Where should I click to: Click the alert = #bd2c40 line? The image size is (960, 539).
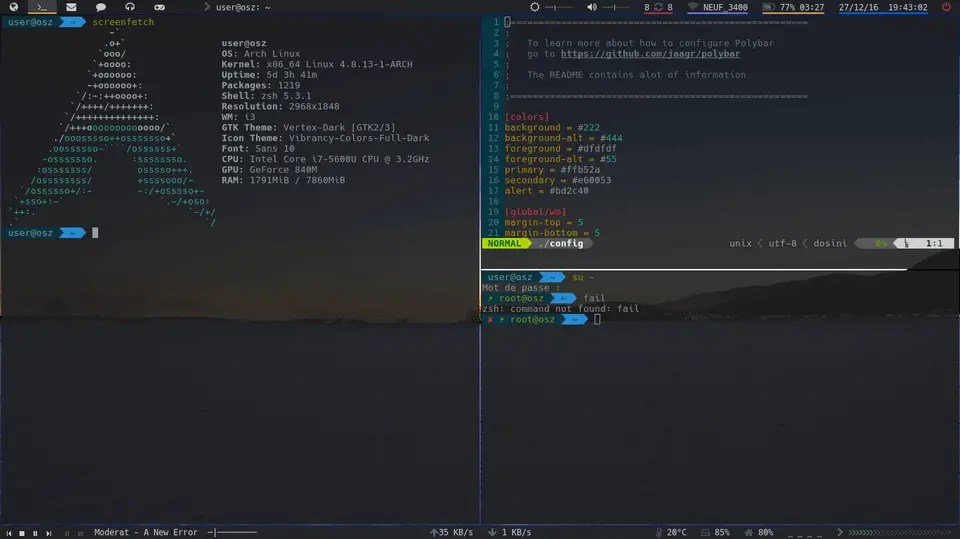(547, 190)
